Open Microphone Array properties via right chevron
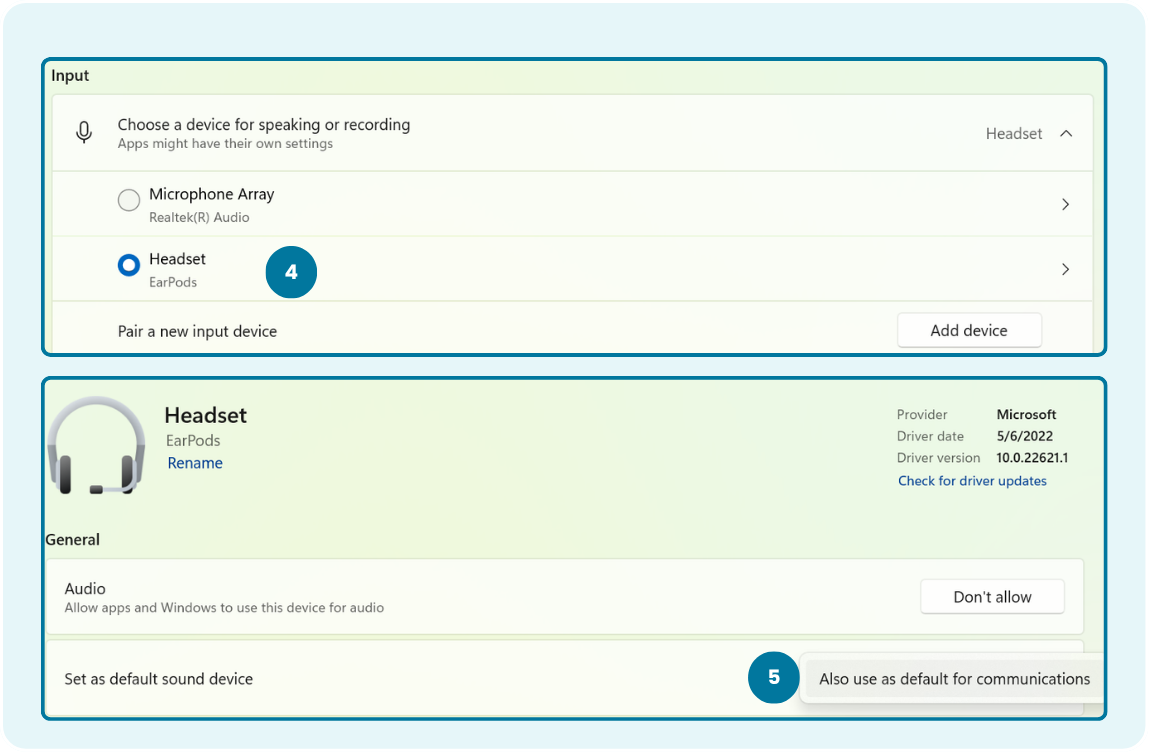Viewport: 1149px width, 752px height. pos(1065,204)
